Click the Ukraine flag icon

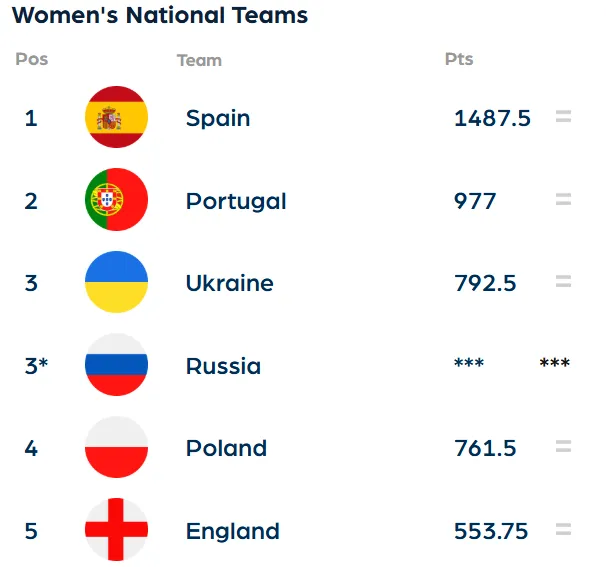(x=117, y=283)
